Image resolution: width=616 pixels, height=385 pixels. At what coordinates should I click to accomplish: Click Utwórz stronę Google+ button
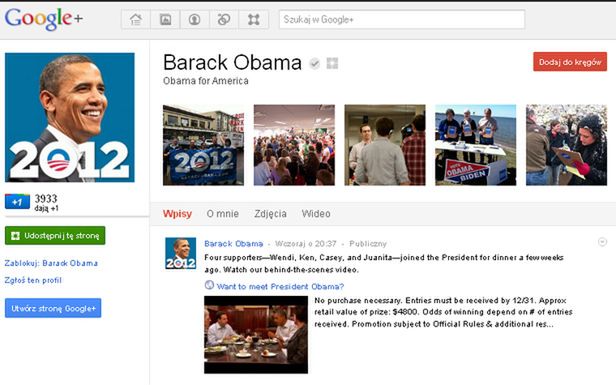[53, 308]
